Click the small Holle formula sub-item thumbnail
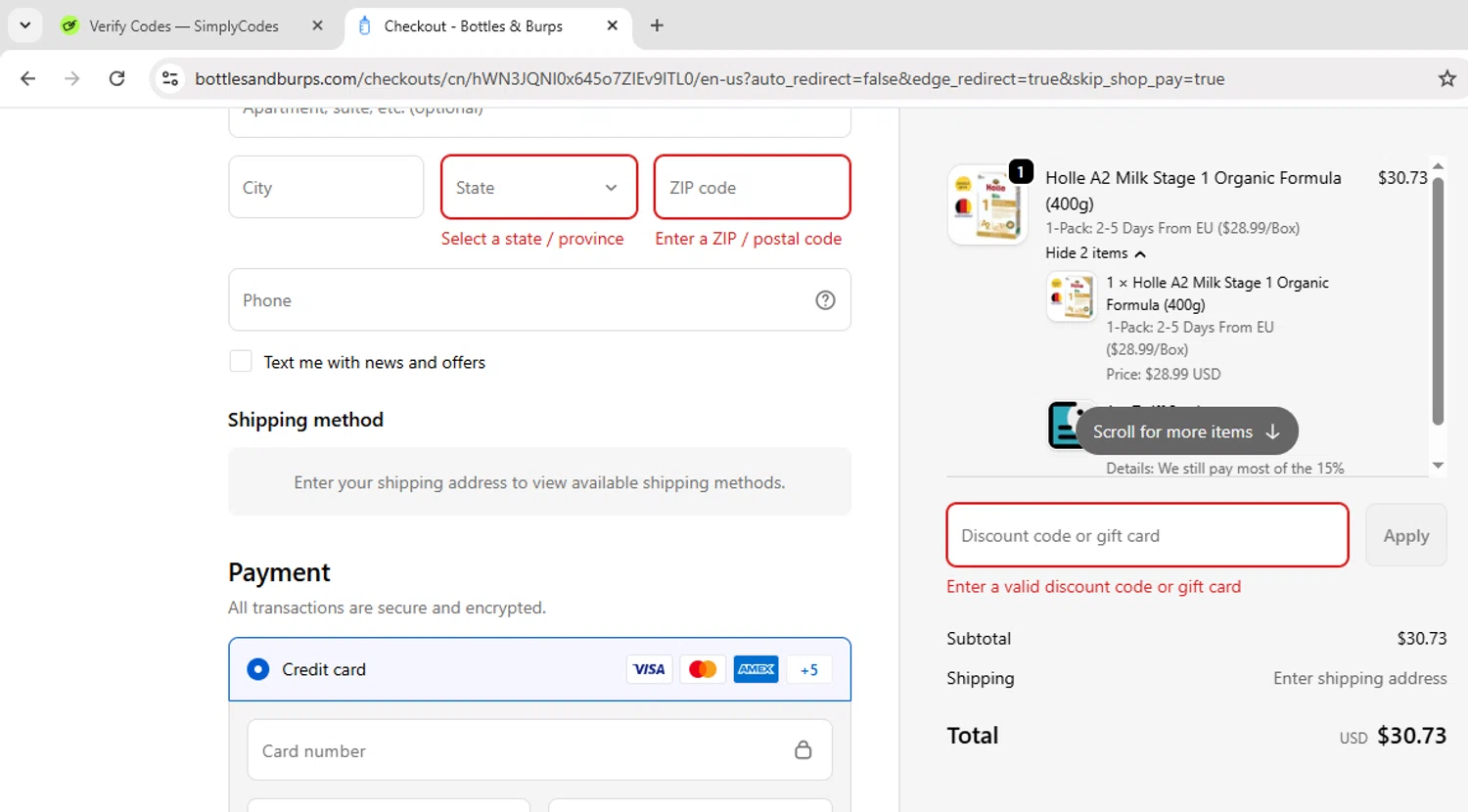This screenshot has width=1468, height=812. (x=1071, y=296)
